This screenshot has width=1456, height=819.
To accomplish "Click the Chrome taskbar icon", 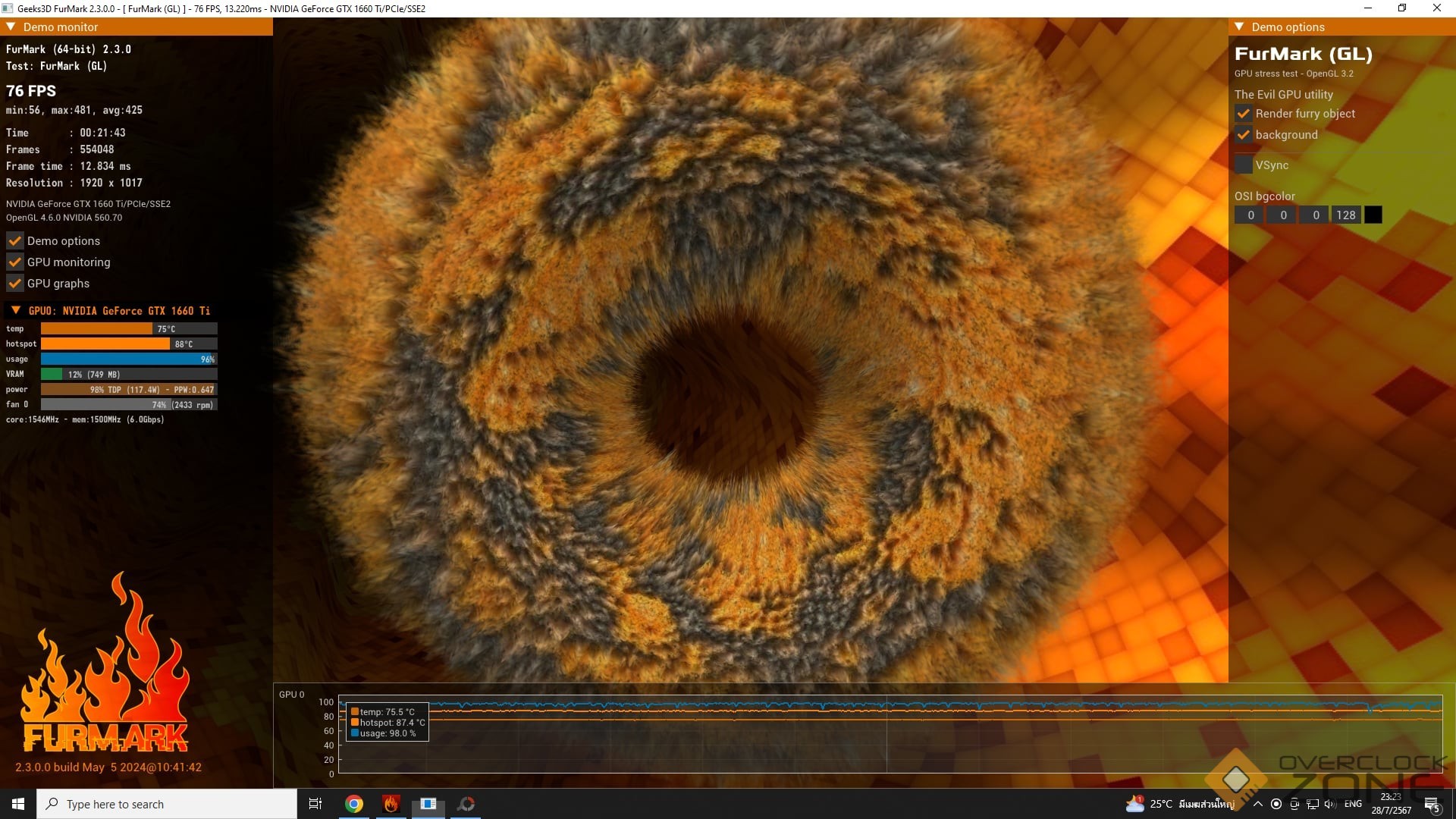I will [x=354, y=804].
